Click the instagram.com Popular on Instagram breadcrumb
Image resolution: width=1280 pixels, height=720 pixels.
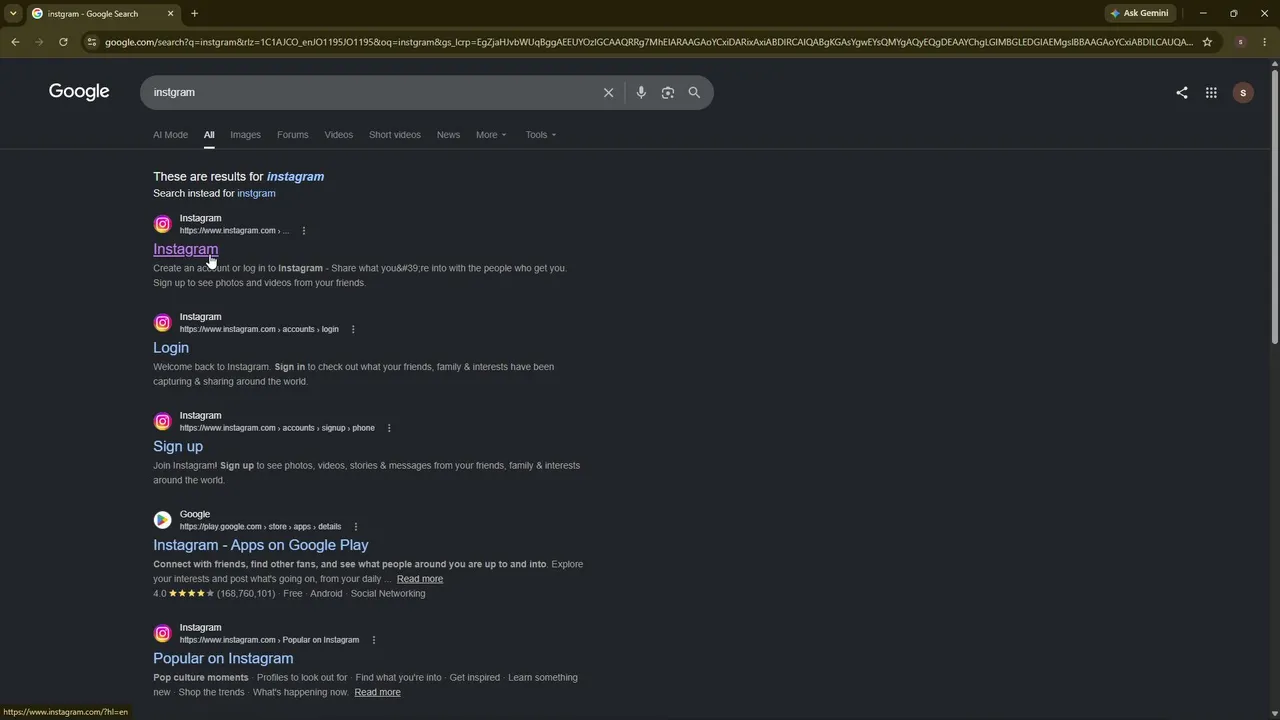tap(269, 640)
